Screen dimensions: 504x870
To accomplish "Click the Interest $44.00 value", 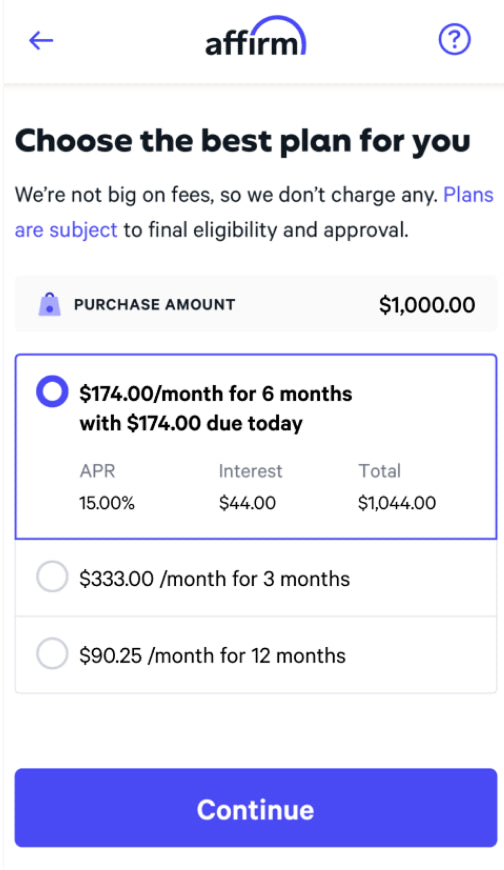I will (x=247, y=503).
